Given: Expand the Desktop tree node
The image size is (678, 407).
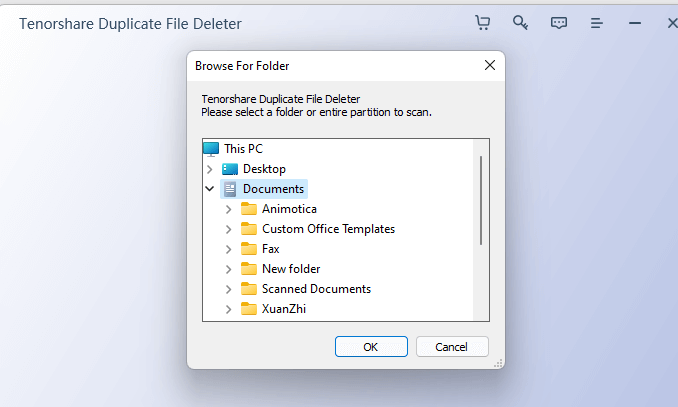Looking at the screenshot, I should tap(209, 169).
